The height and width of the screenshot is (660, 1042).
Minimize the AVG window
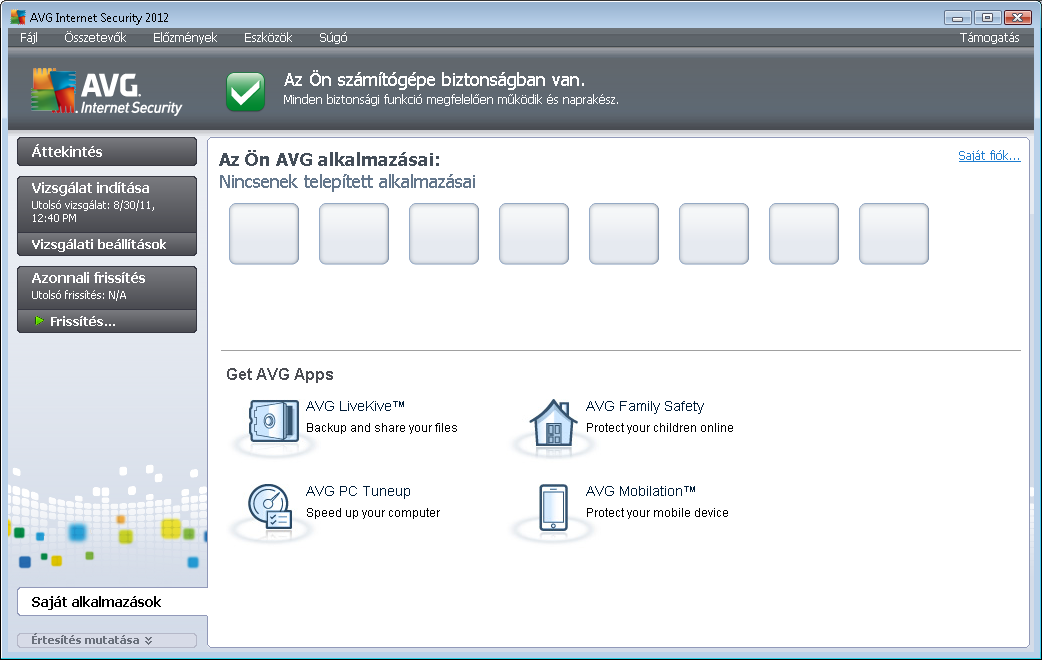957,18
